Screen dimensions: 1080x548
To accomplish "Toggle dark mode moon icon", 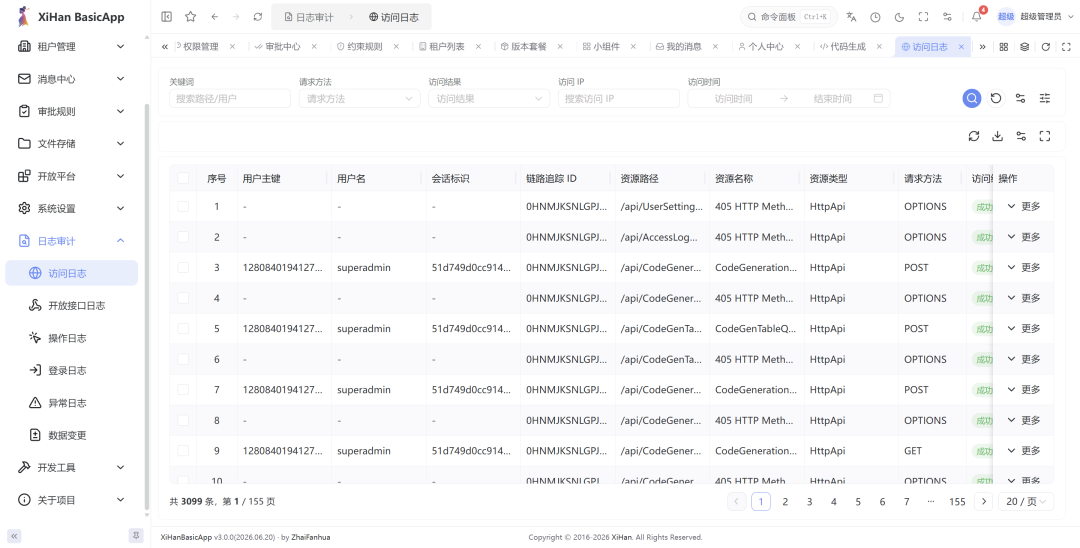I will (x=900, y=17).
